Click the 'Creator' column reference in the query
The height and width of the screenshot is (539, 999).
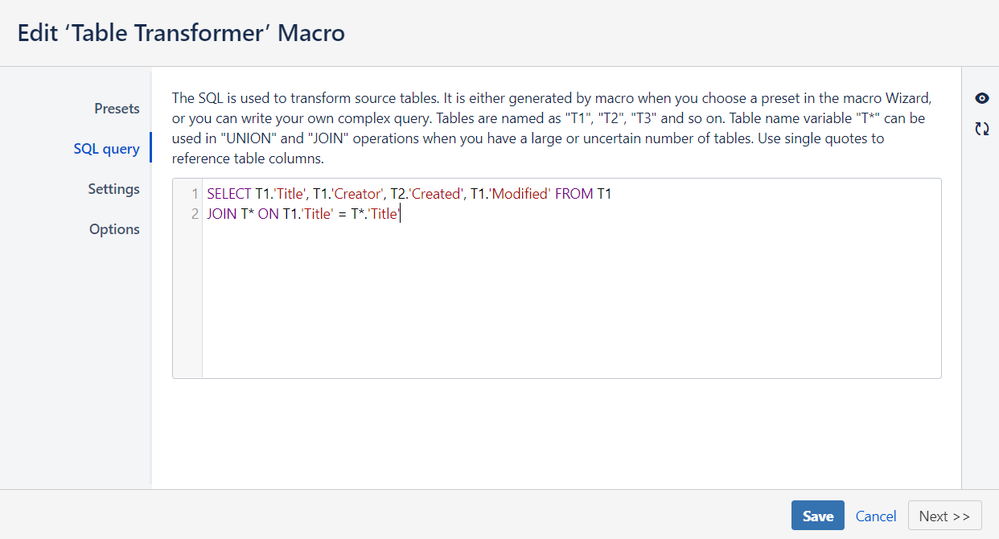(x=357, y=194)
